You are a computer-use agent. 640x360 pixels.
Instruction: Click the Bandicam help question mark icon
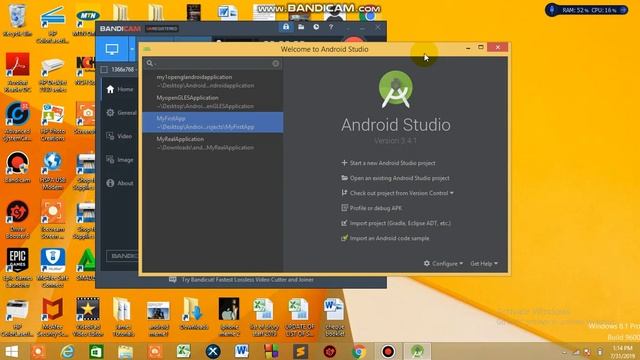(x=331, y=27)
